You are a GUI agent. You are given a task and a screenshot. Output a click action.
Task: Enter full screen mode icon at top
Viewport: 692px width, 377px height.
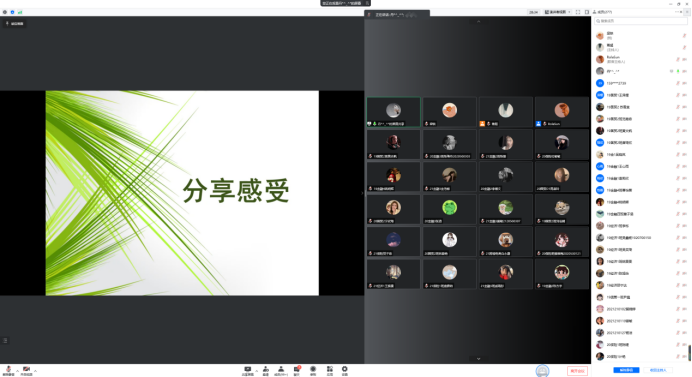578,12
